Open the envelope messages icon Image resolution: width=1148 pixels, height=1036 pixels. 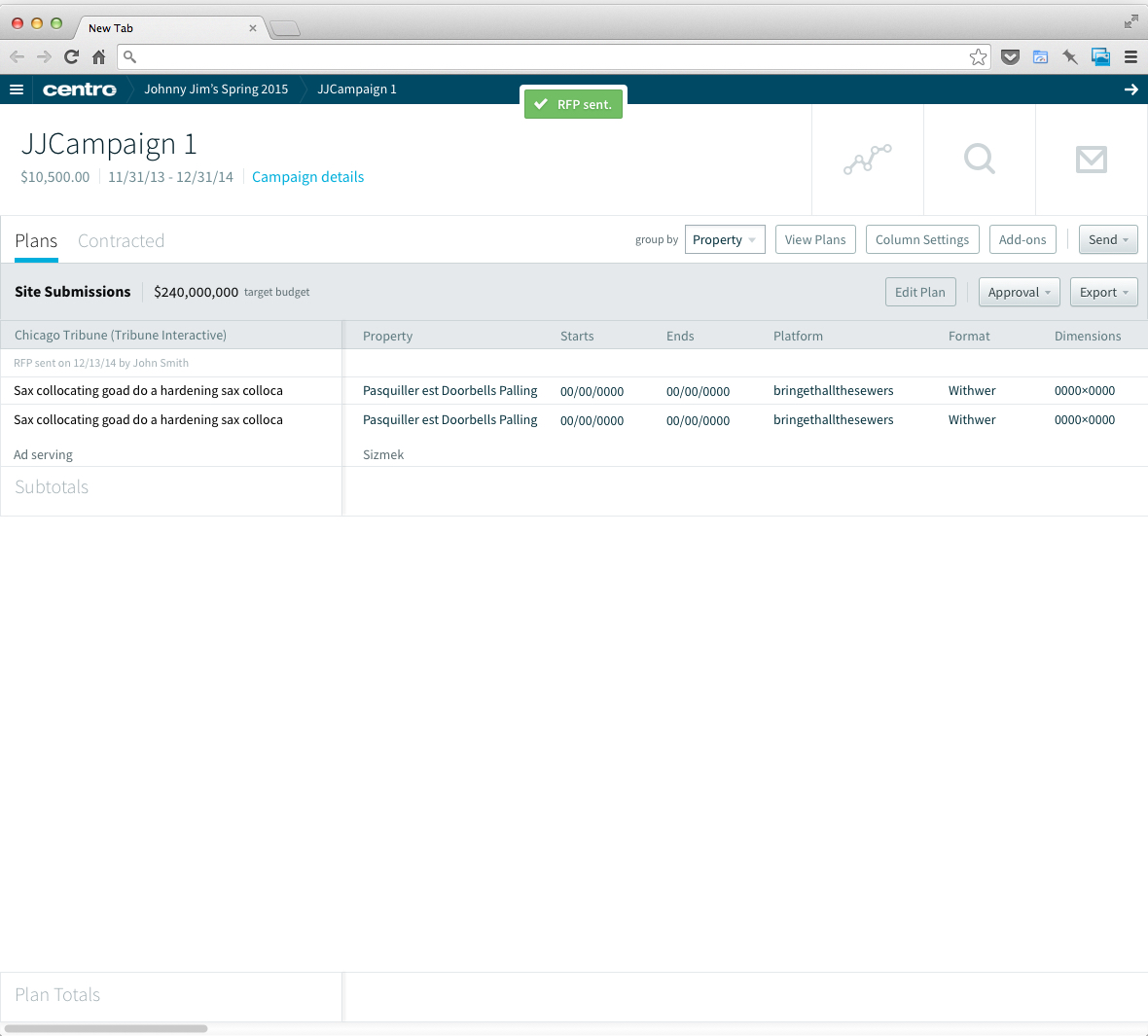(x=1091, y=159)
